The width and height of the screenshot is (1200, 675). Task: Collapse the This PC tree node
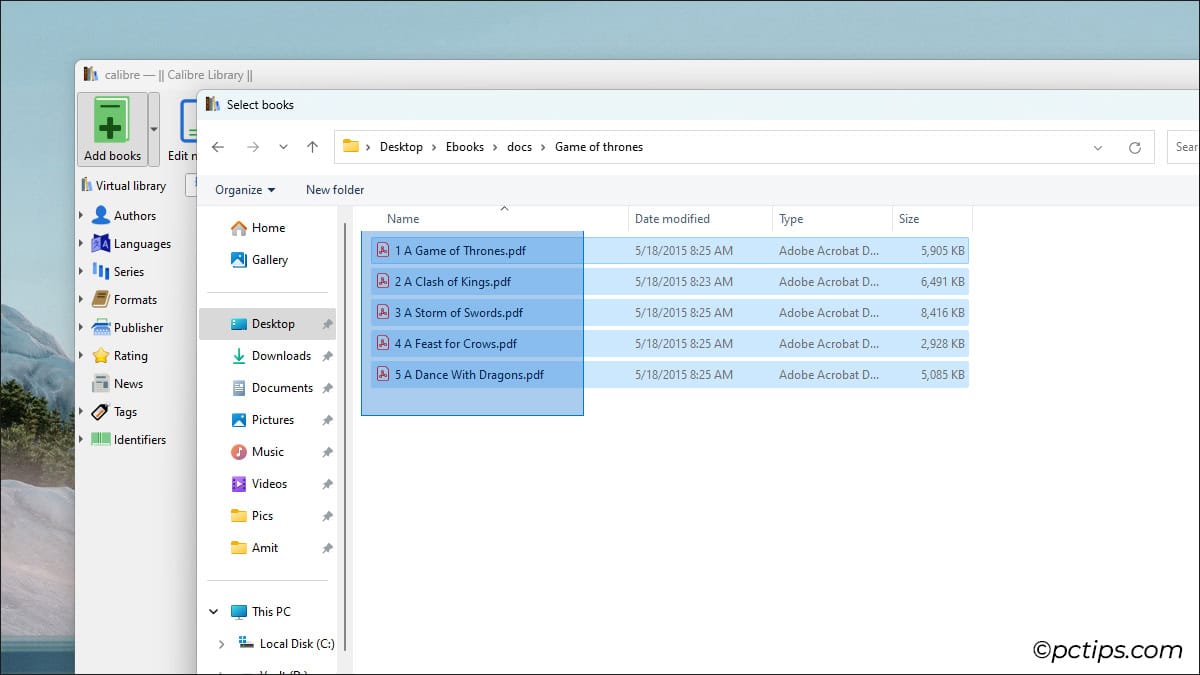(214, 612)
